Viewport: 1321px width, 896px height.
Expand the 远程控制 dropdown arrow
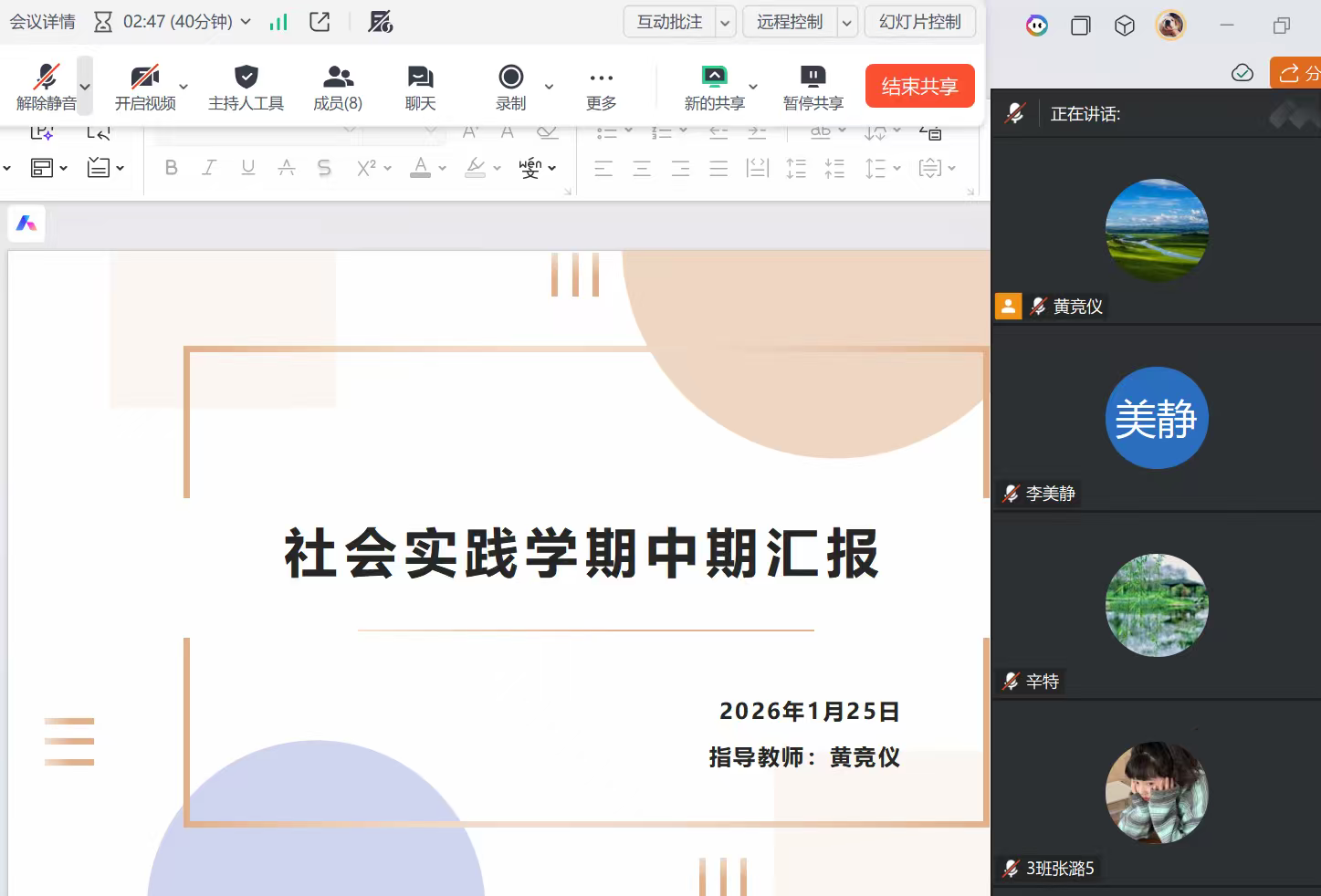pos(847,23)
